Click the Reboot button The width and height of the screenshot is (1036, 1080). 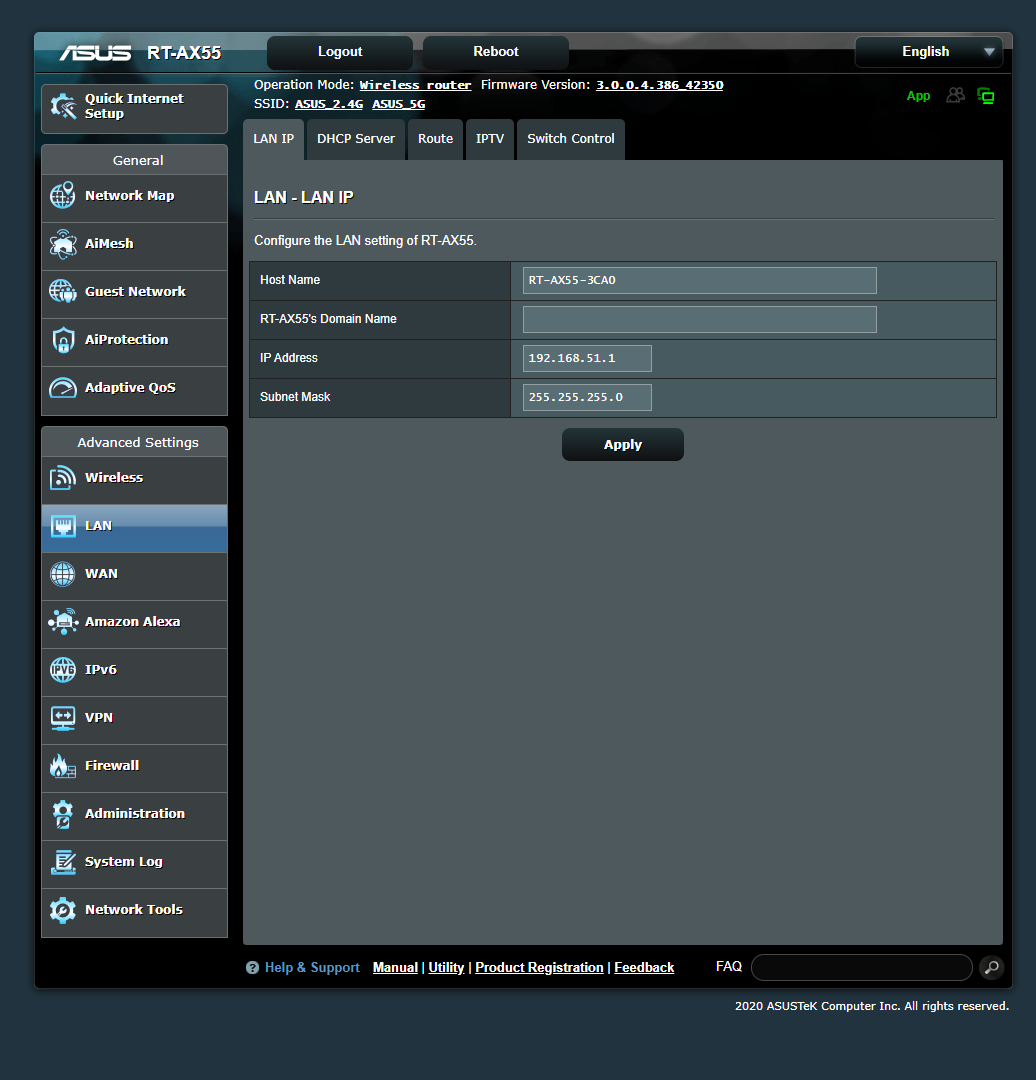495,52
